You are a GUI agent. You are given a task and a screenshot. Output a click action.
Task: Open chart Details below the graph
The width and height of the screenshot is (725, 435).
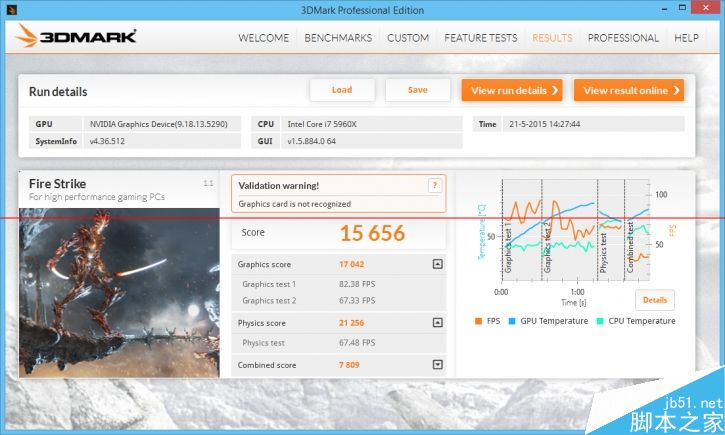(654, 300)
